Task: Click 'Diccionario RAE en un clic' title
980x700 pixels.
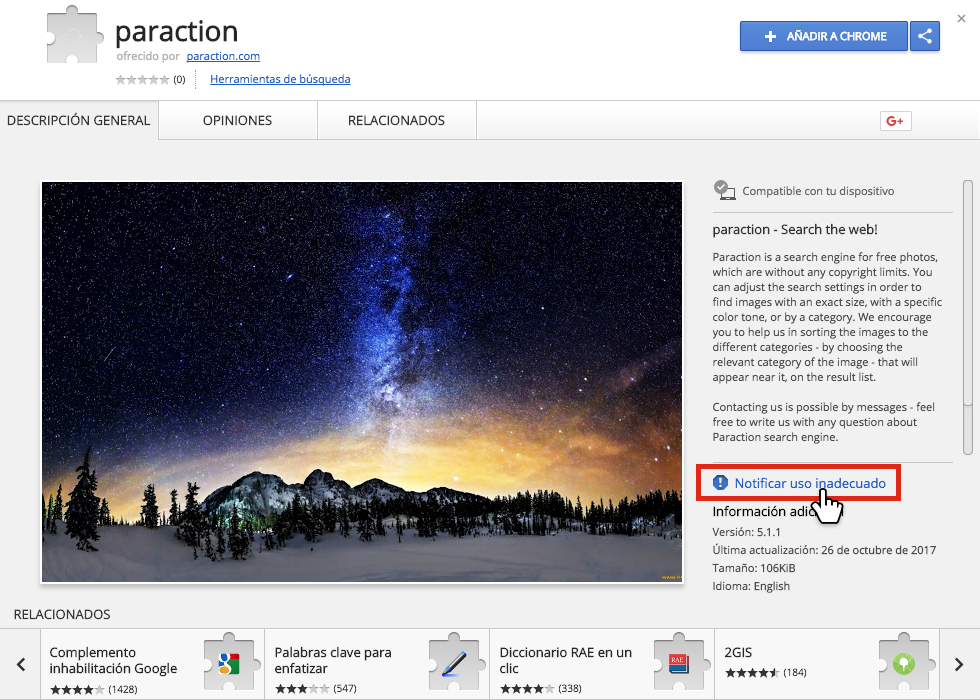Action: 566,660
